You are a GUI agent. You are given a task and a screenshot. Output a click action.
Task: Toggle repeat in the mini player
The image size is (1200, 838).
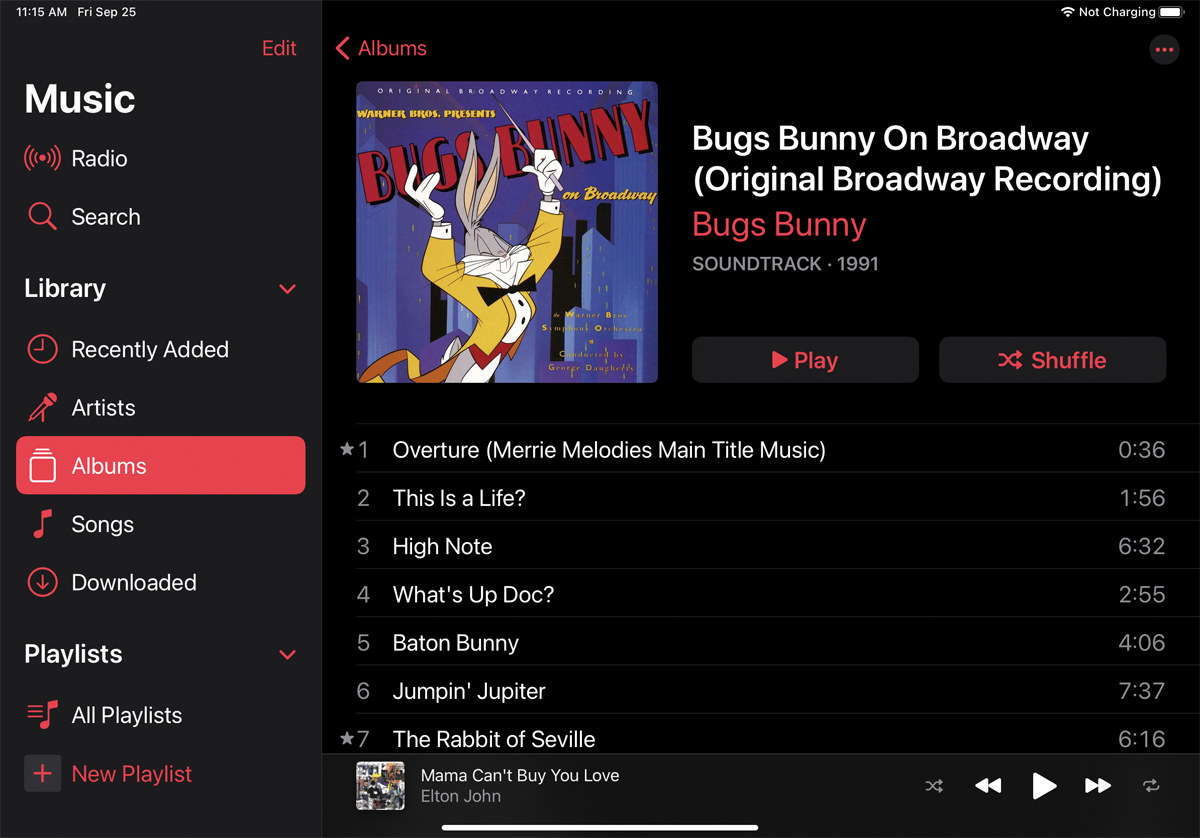click(1152, 786)
